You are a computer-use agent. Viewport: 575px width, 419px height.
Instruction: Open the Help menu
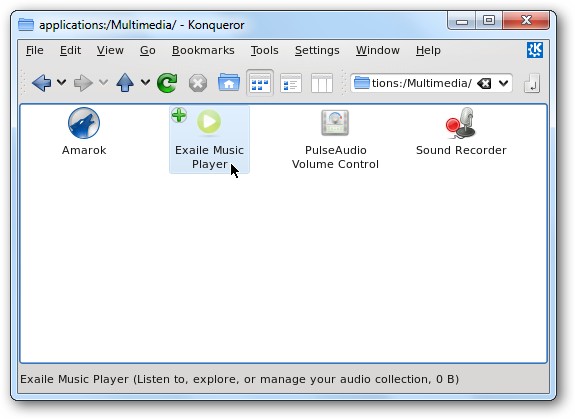click(x=428, y=50)
